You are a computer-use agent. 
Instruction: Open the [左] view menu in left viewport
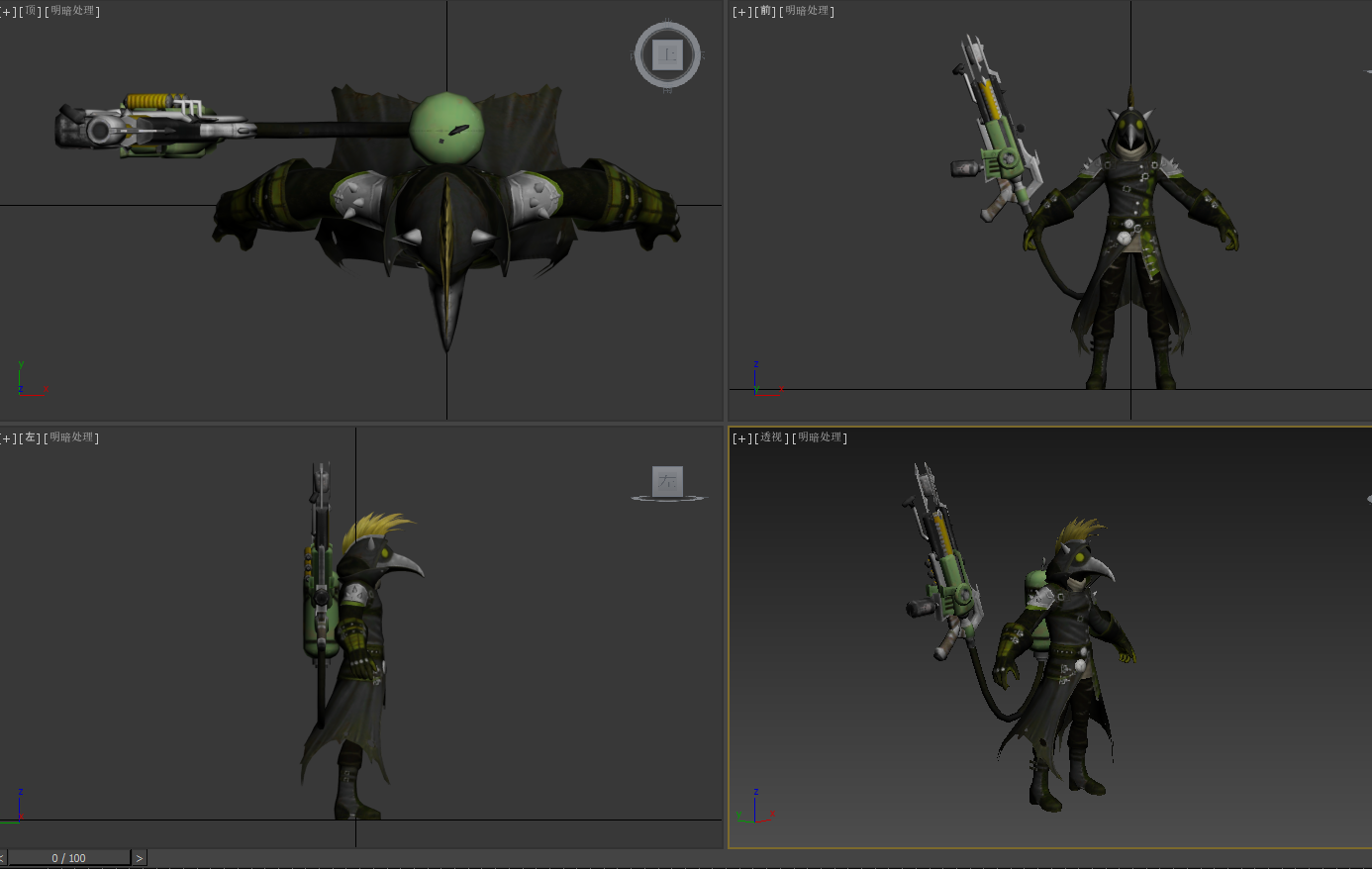pyautogui.click(x=31, y=437)
